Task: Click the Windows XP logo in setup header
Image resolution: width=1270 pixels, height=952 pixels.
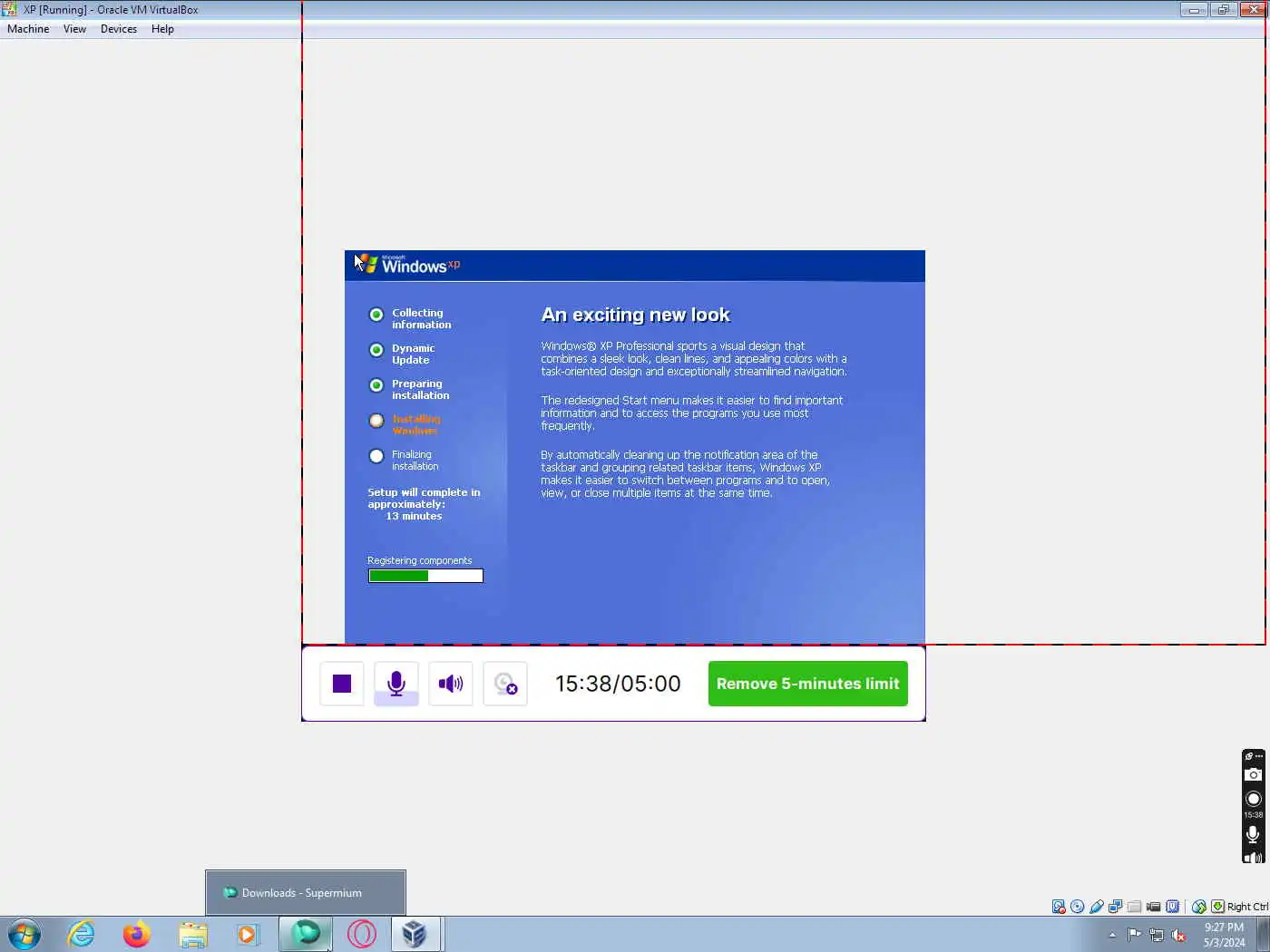Action: (x=407, y=264)
